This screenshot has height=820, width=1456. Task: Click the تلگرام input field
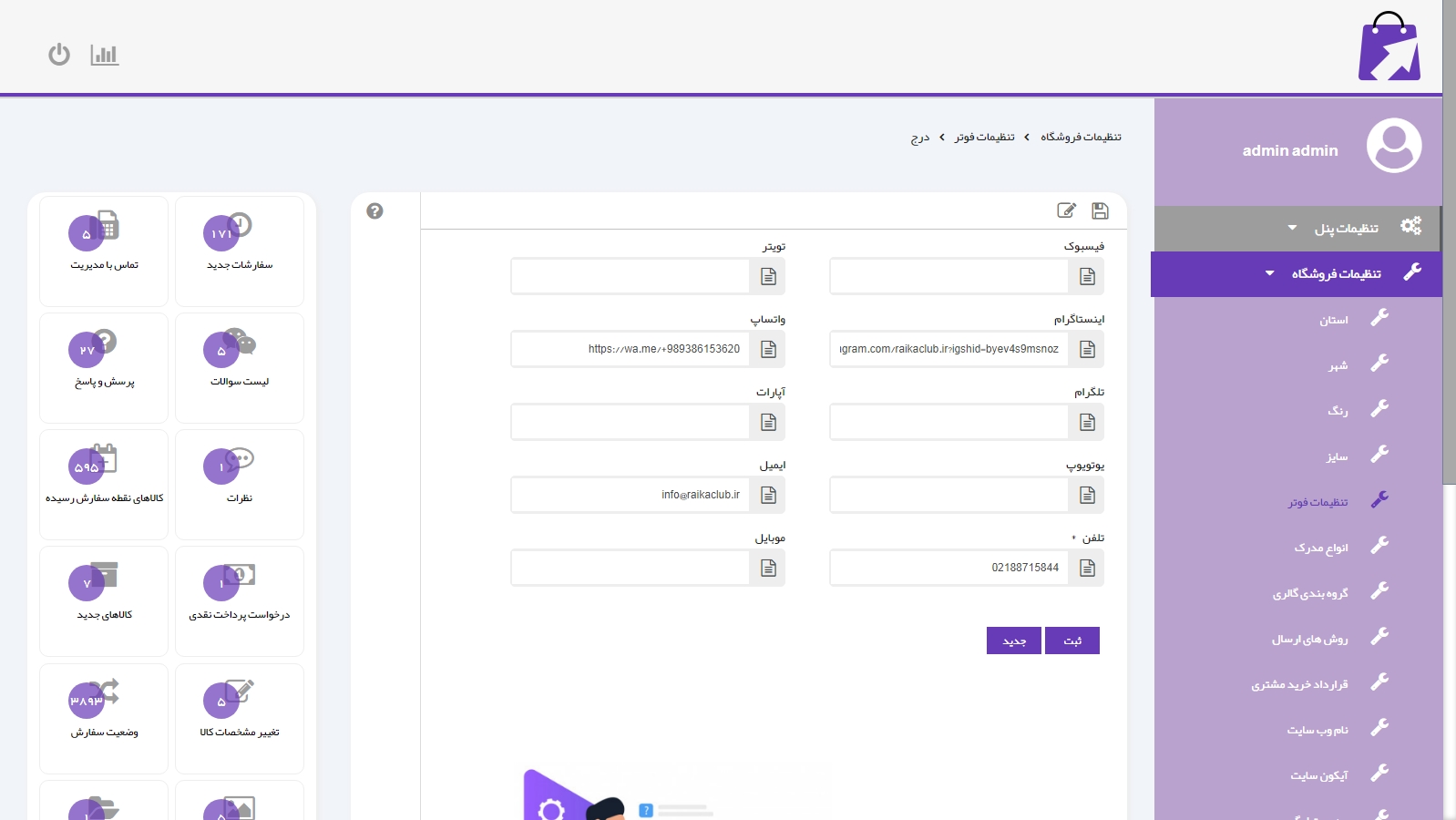pos(948,423)
